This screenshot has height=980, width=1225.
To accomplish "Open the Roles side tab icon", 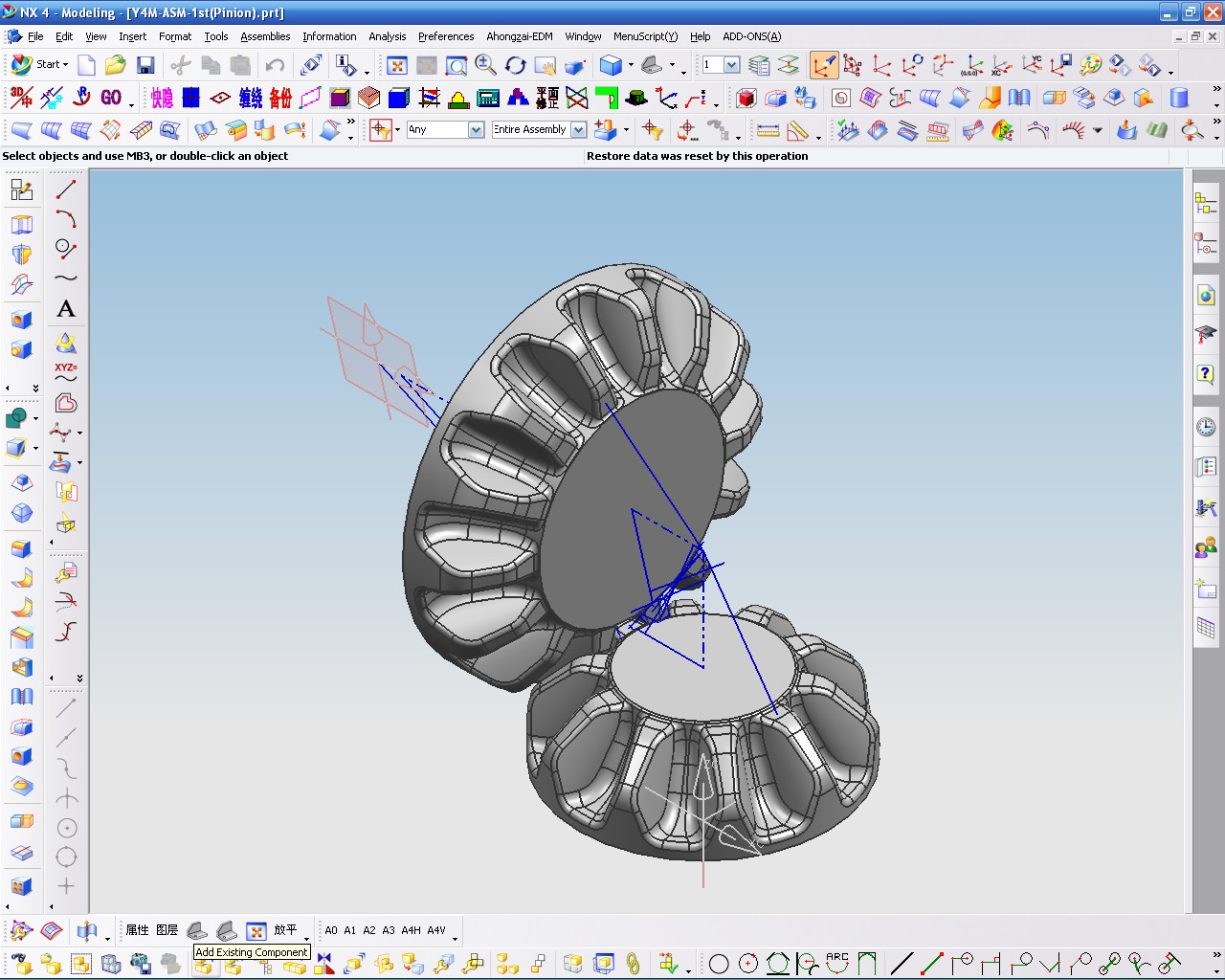I will tap(1206, 548).
